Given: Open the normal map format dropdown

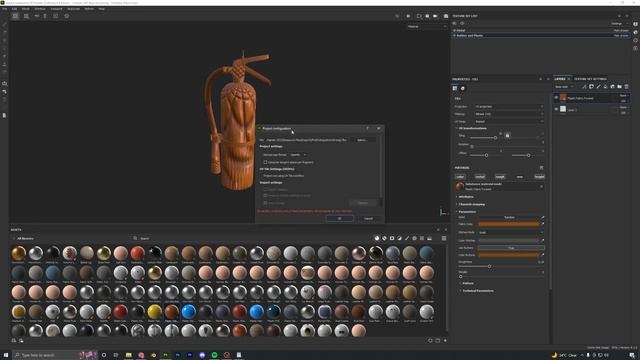Looking at the screenshot, I should click(x=298, y=155).
